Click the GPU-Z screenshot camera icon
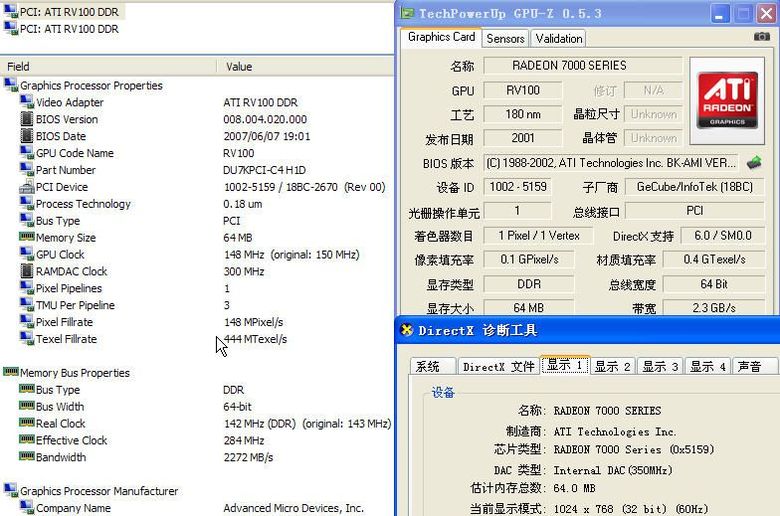 click(761, 37)
